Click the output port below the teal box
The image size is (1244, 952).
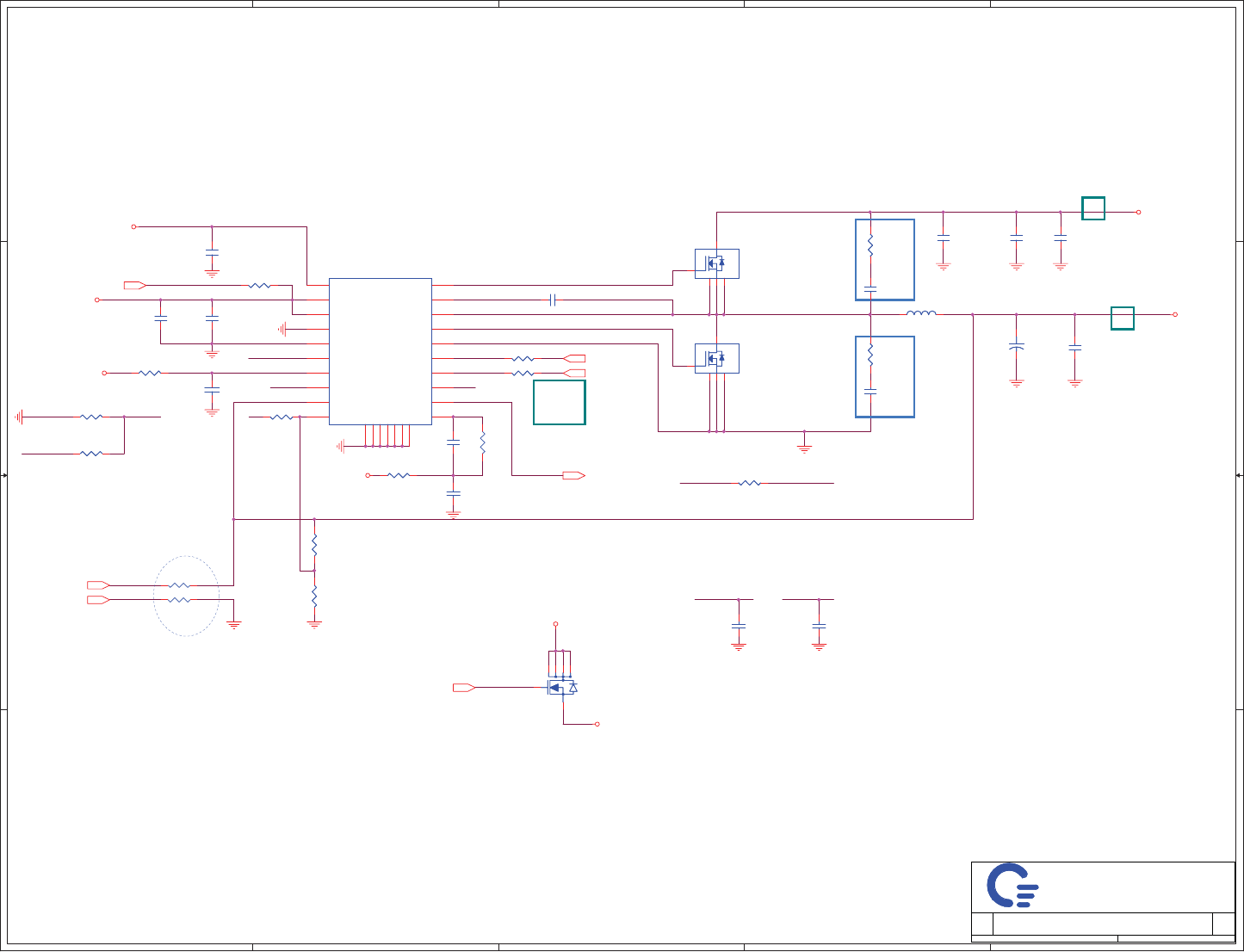pos(574,475)
